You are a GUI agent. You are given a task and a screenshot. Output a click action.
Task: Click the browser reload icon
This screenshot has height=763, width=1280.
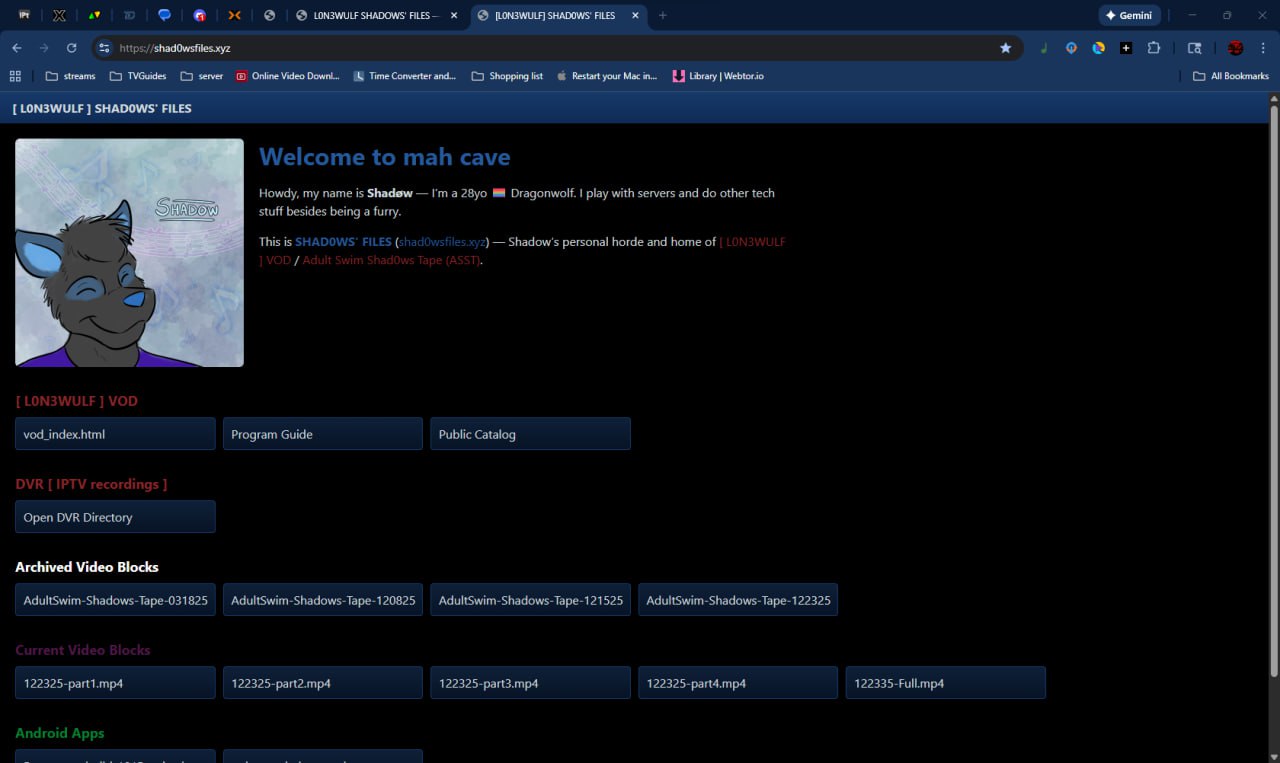[x=71, y=48]
